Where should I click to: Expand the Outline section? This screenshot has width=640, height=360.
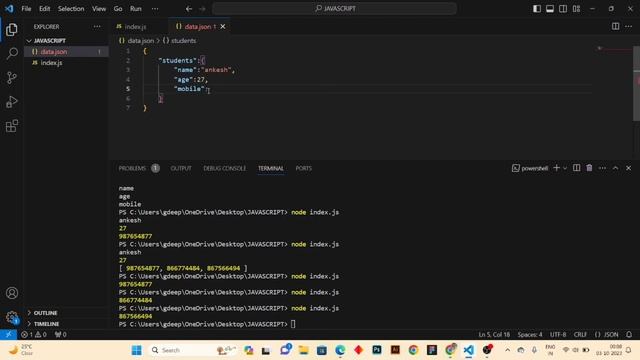pyautogui.click(x=67, y=313)
